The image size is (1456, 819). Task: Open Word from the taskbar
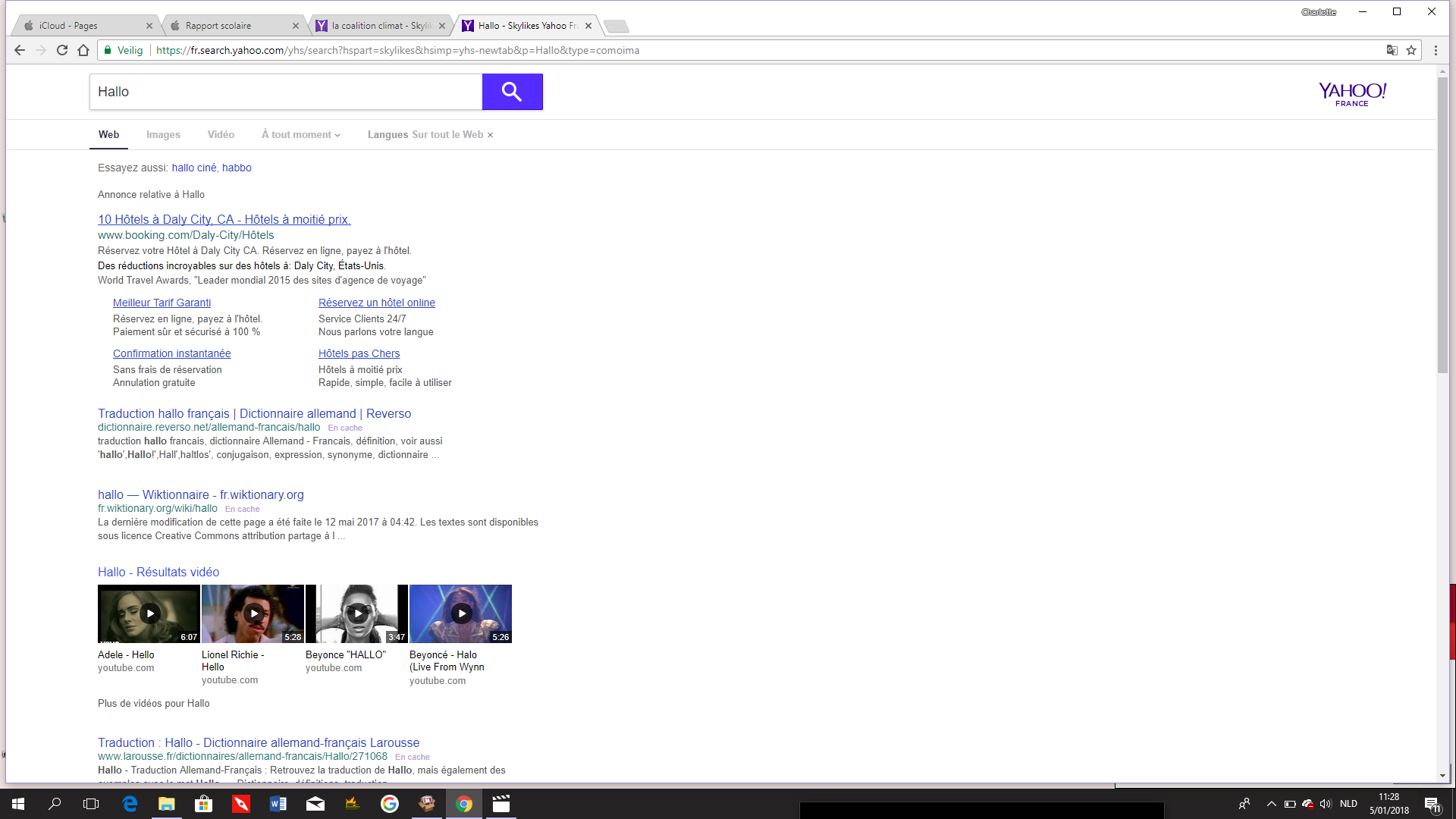click(278, 804)
